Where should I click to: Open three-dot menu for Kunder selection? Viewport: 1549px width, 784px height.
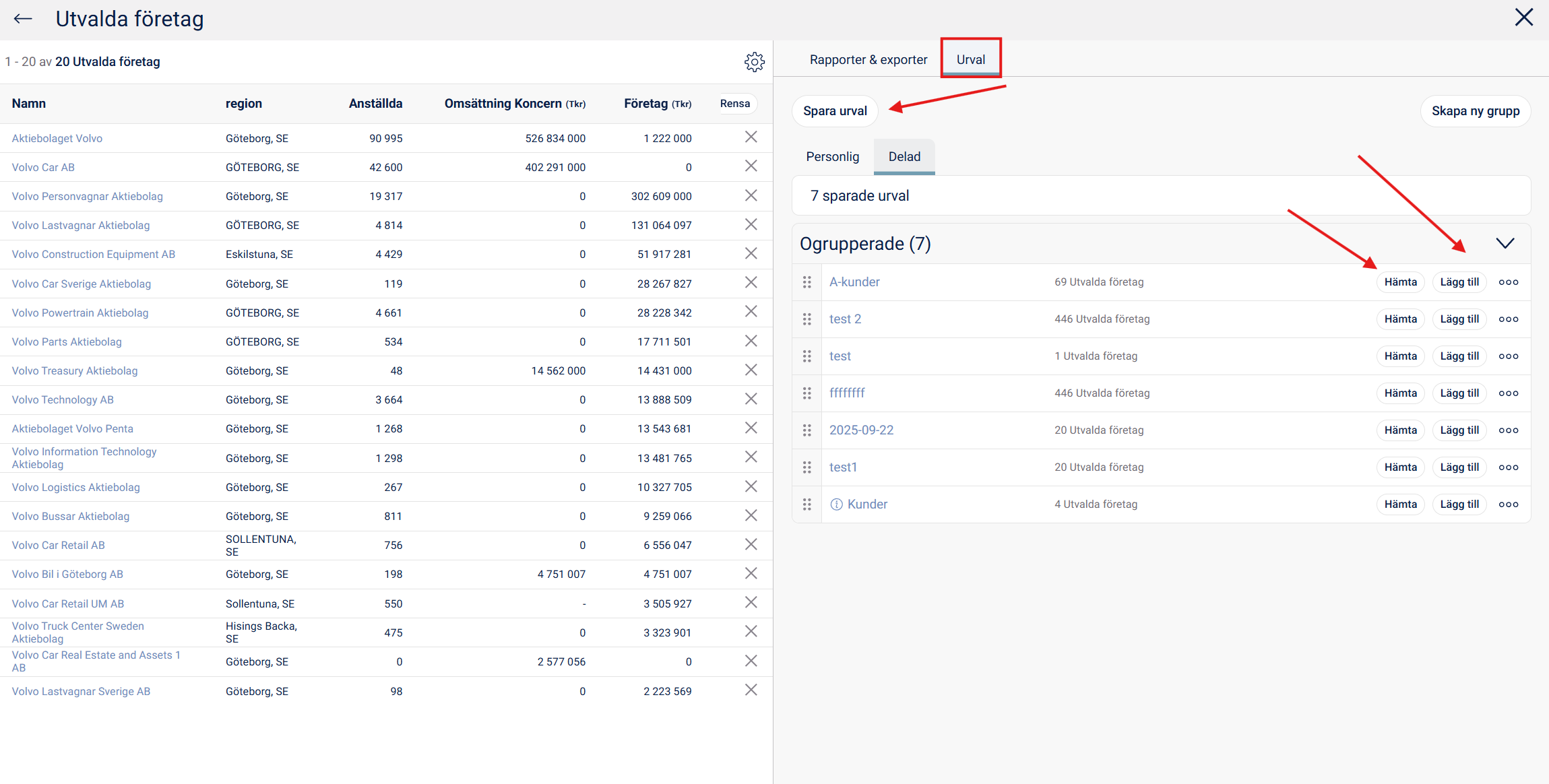1508,504
